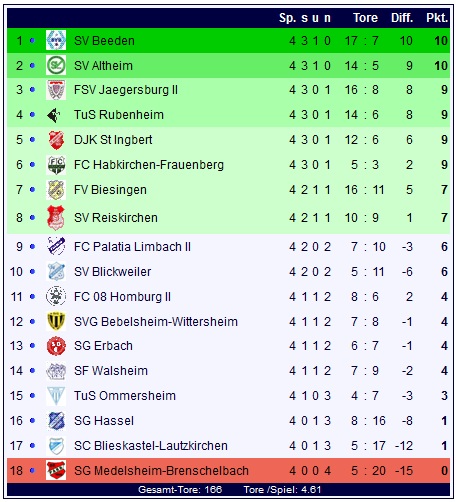Viewport: 456px width, 502px height.
Task: Click the DJK St Ingbert red crest
Action: pyautogui.click(x=56, y=140)
